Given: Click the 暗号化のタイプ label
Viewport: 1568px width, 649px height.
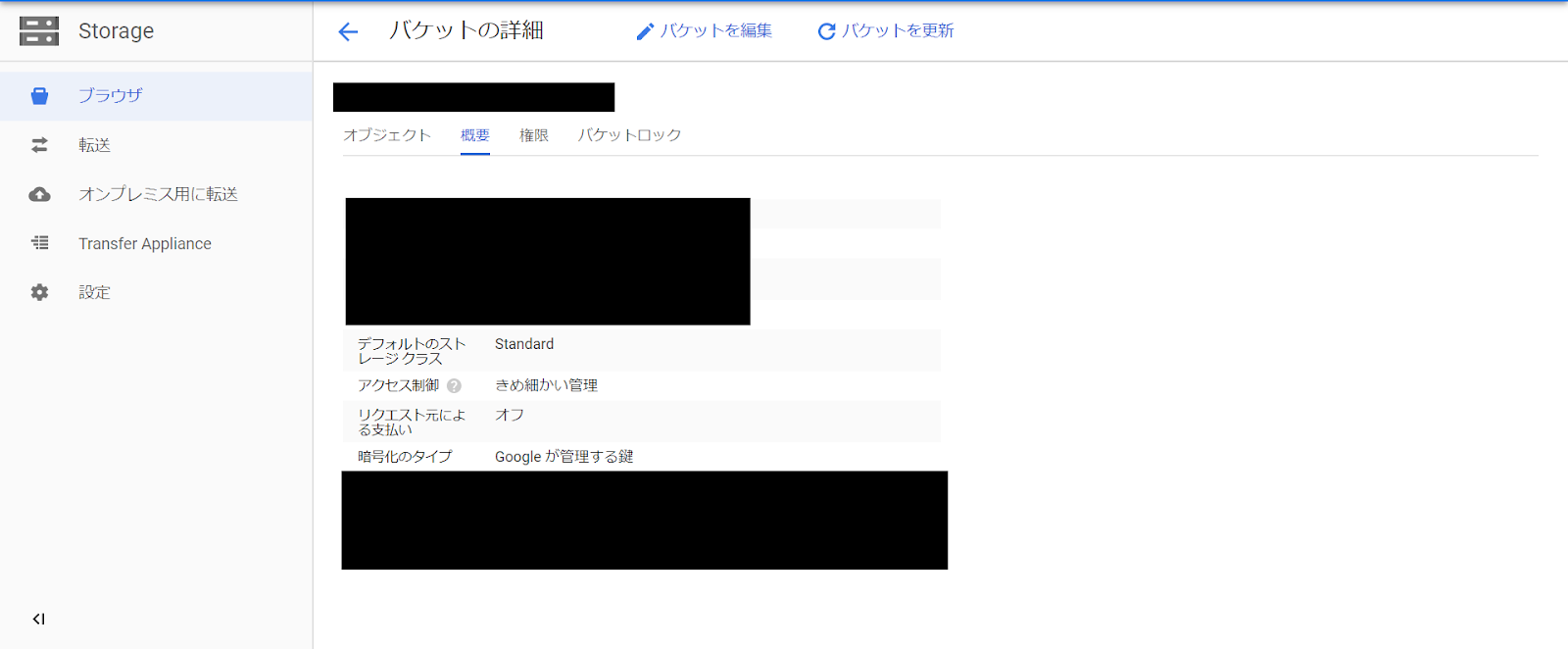Looking at the screenshot, I should click(405, 457).
